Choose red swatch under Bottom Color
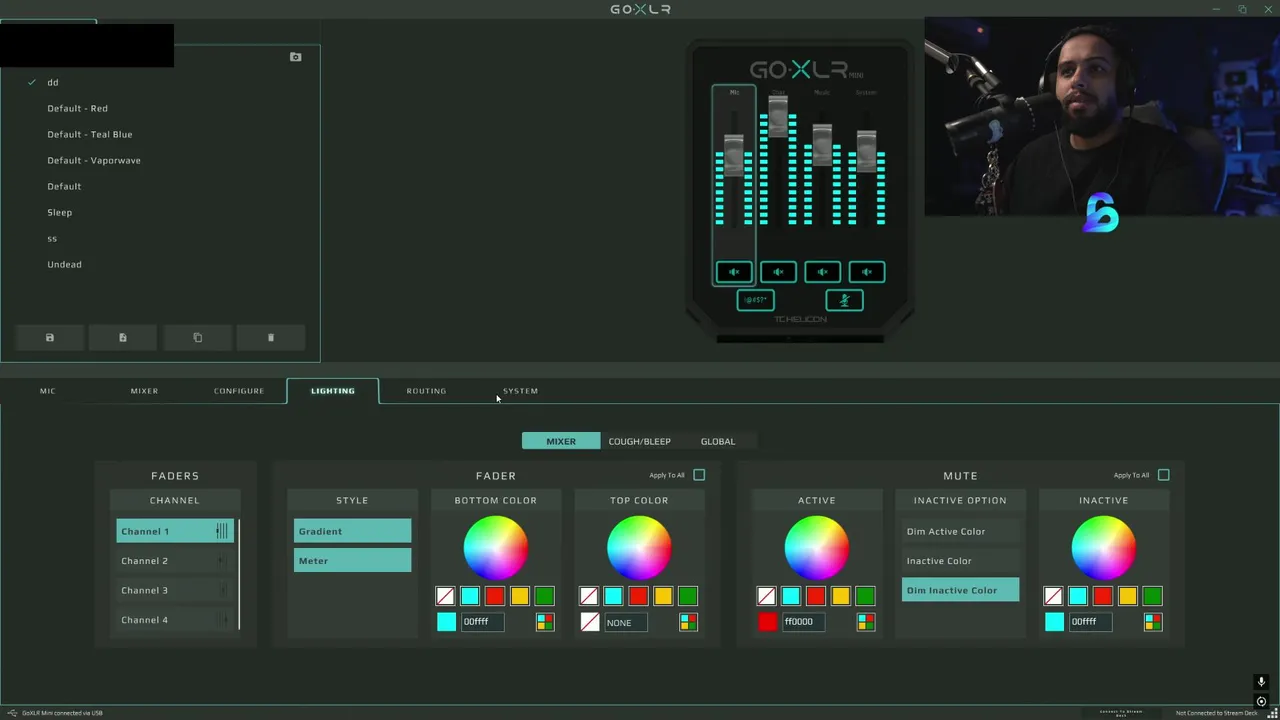The width and height of the screenshot is (1280, 720). click(495, 596)
